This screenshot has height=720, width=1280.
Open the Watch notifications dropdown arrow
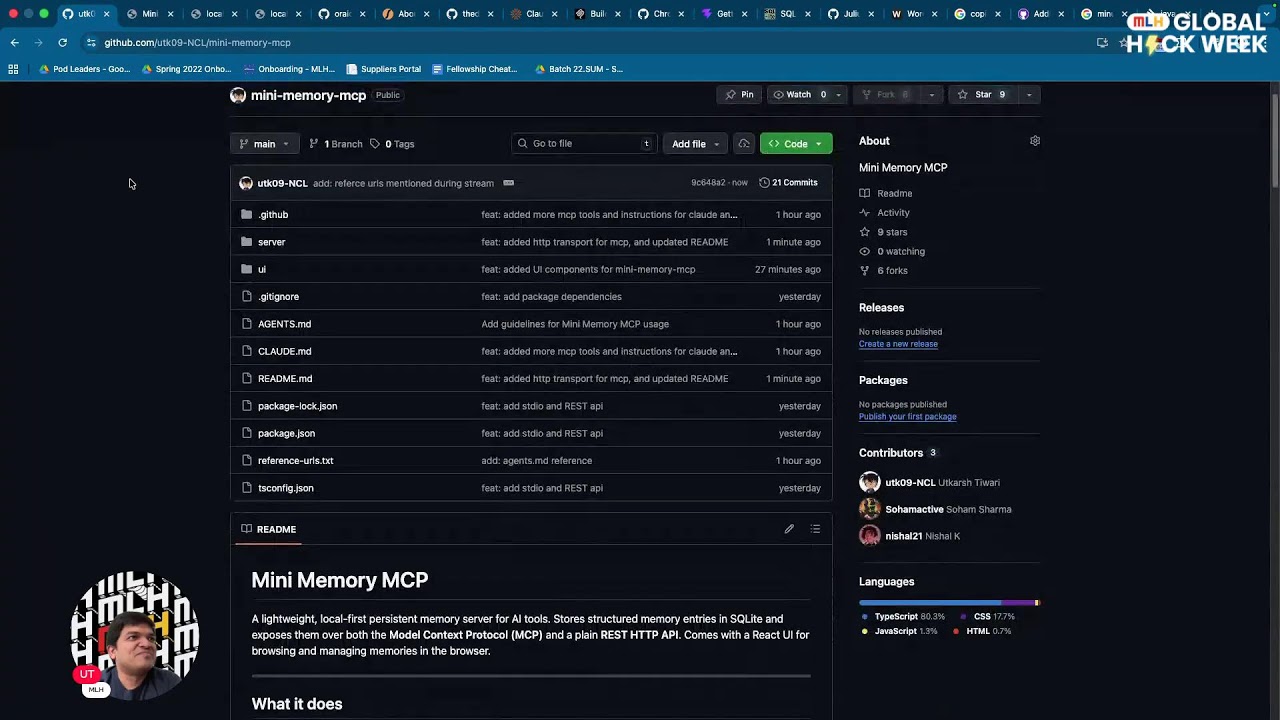(838, 95)
